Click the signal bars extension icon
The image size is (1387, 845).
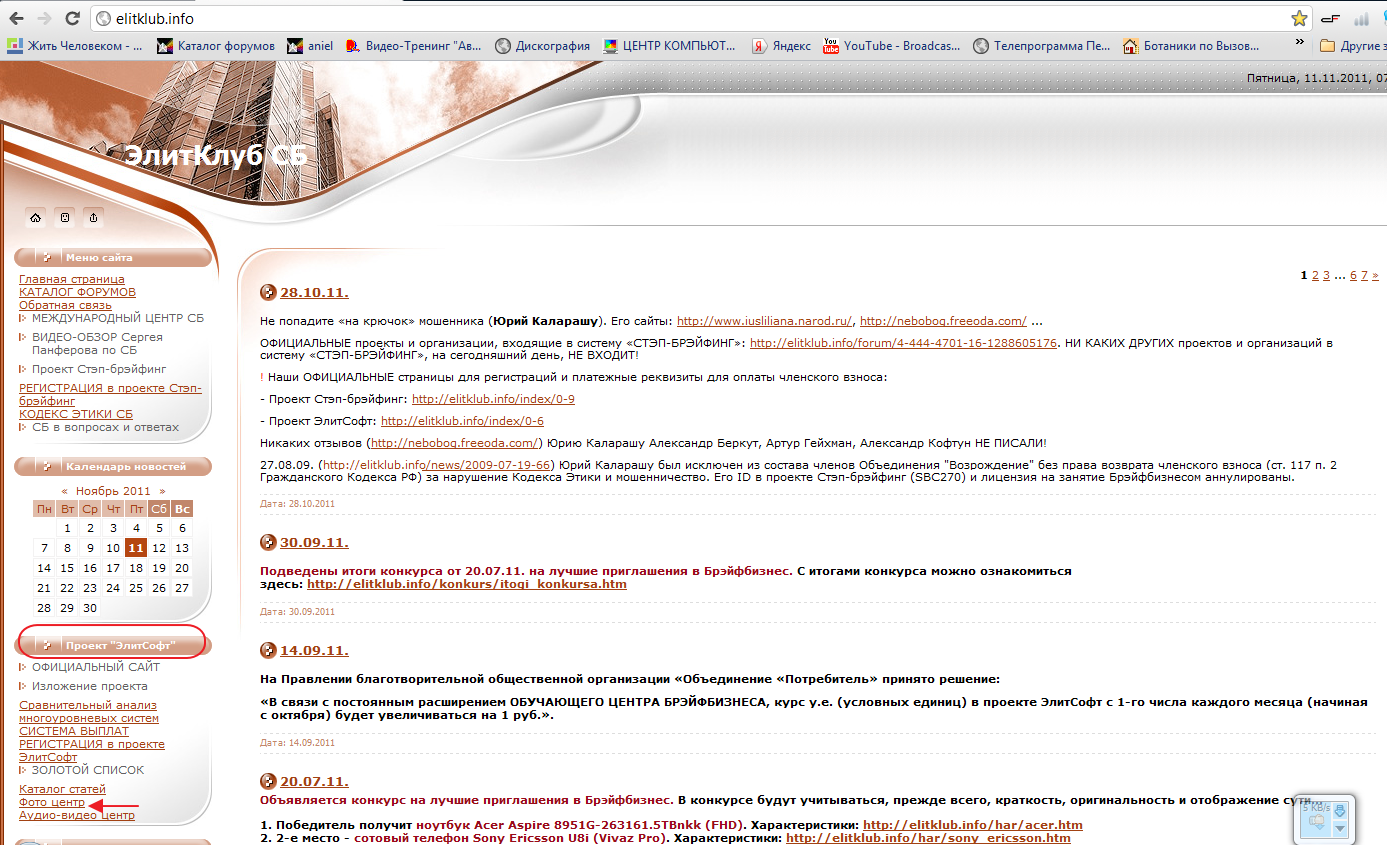(x=1361, y=18)
